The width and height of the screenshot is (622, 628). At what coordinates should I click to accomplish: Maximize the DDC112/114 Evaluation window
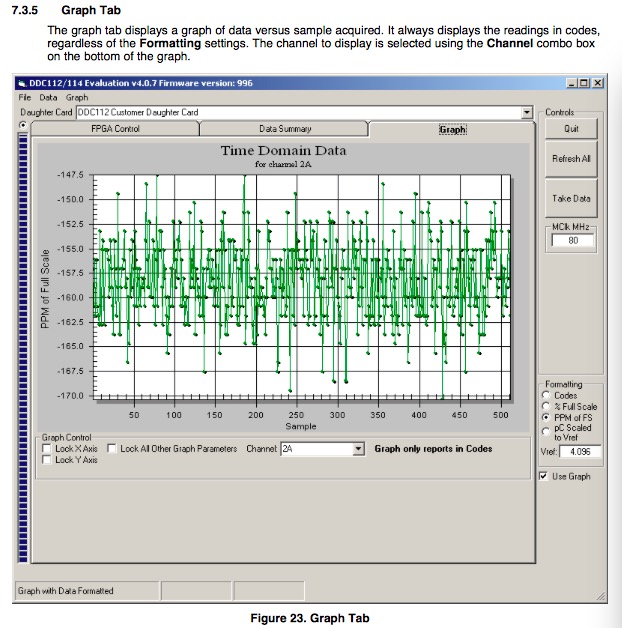[x=584, y=83]
